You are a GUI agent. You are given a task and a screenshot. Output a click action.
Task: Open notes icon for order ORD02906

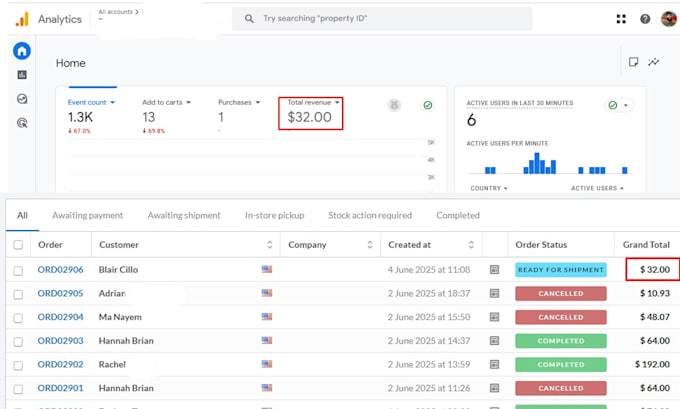[494, 270]
